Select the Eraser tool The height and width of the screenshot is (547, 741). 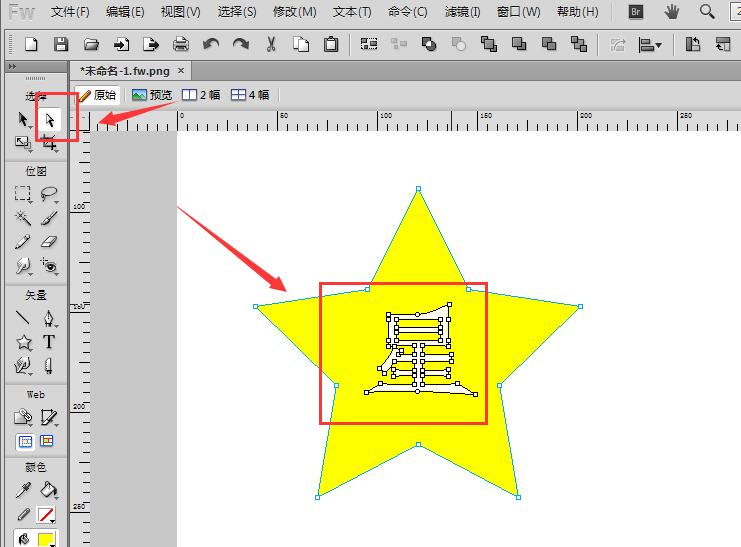[49, 242]
